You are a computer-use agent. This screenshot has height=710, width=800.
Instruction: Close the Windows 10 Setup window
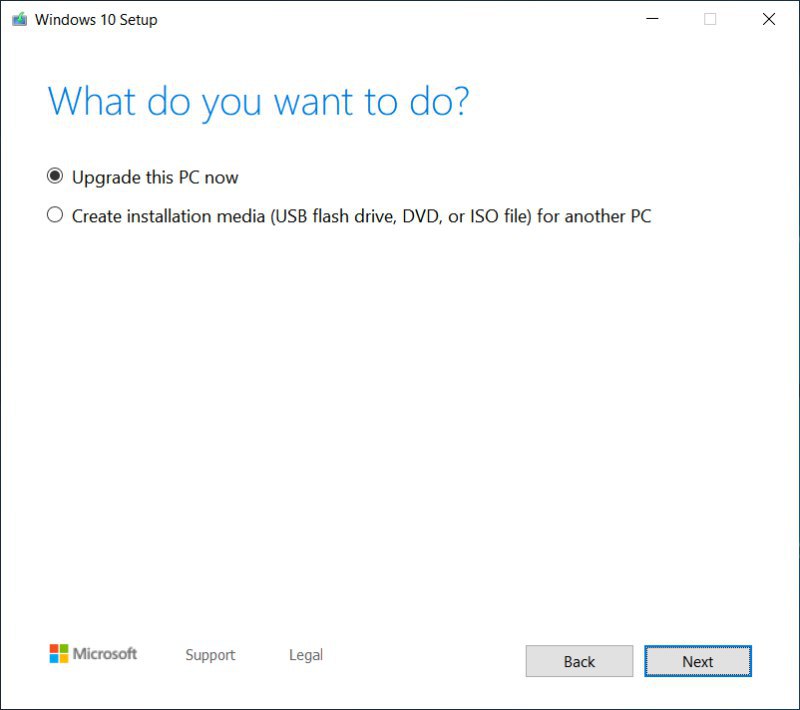pyautogui.click(x=768, y=19)
